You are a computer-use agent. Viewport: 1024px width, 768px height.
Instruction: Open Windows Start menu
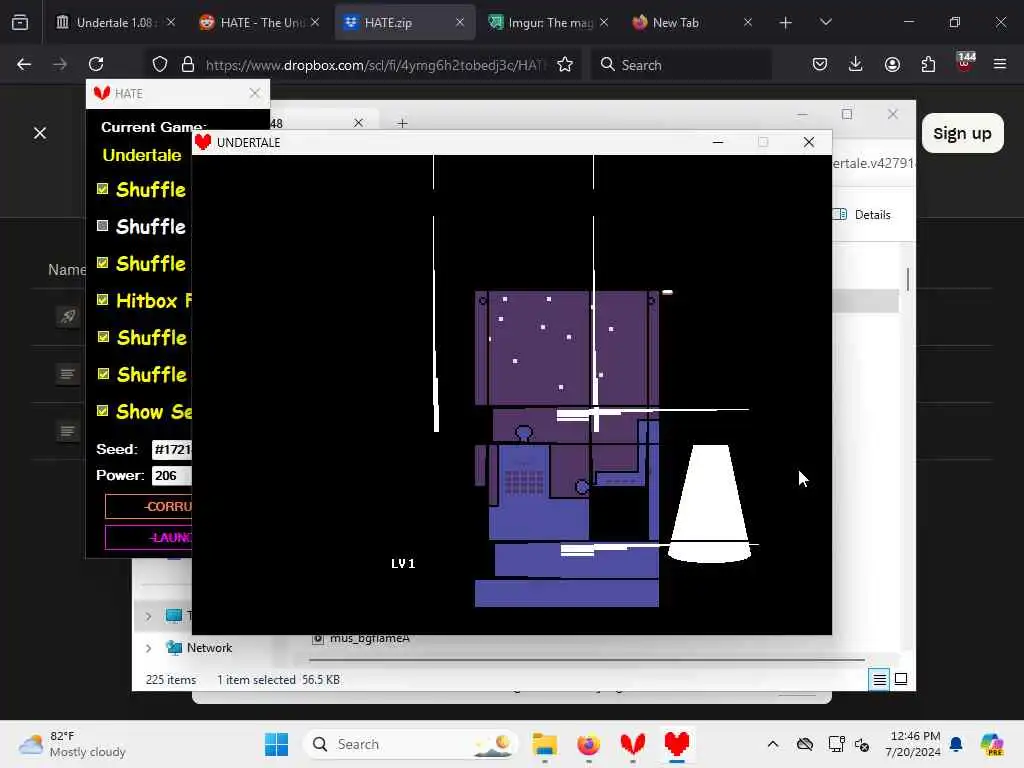pyautogui.click(x=276, y=744)
